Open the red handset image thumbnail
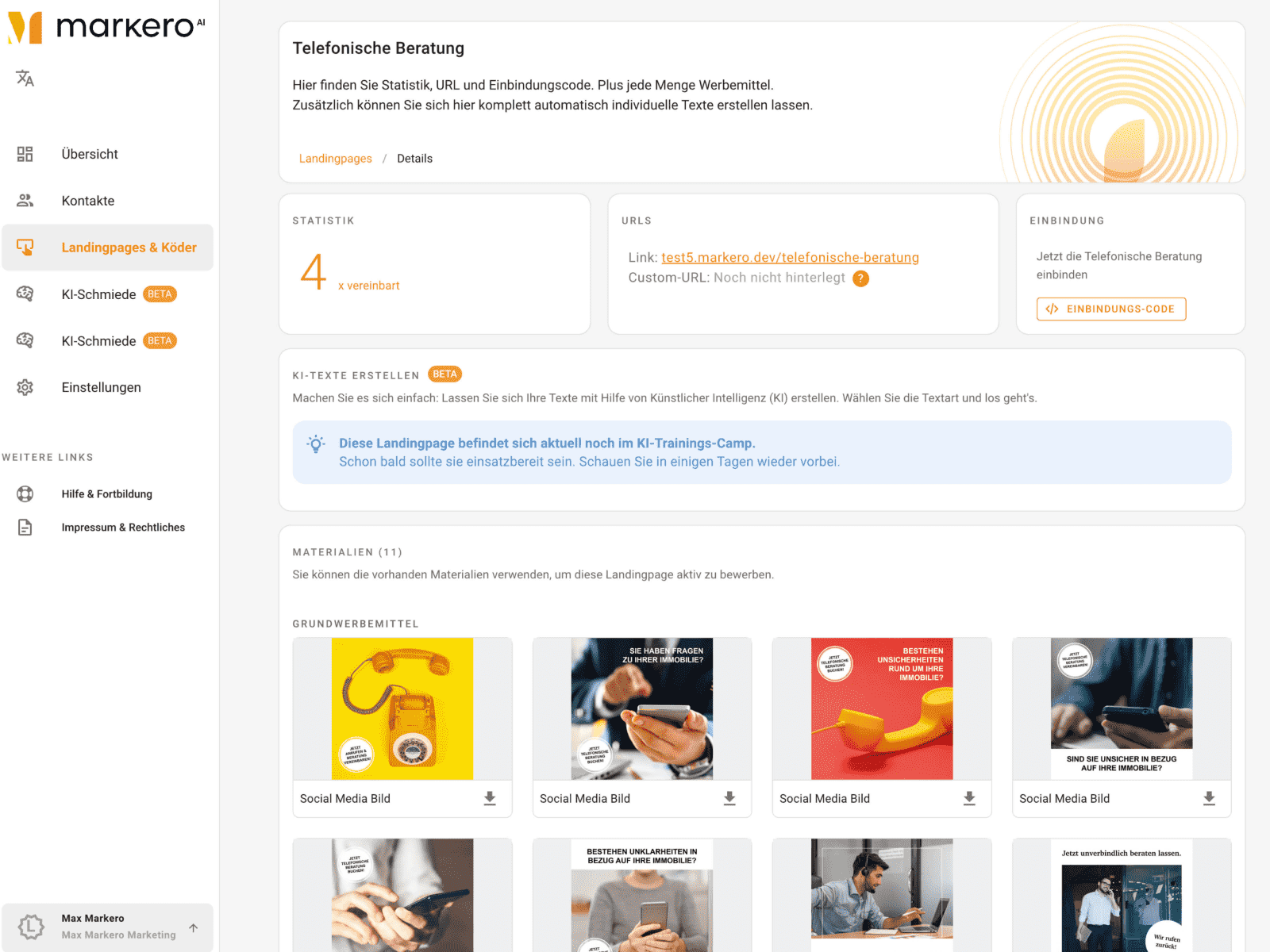Screen dimensions: 1270x952 [882, 708]
